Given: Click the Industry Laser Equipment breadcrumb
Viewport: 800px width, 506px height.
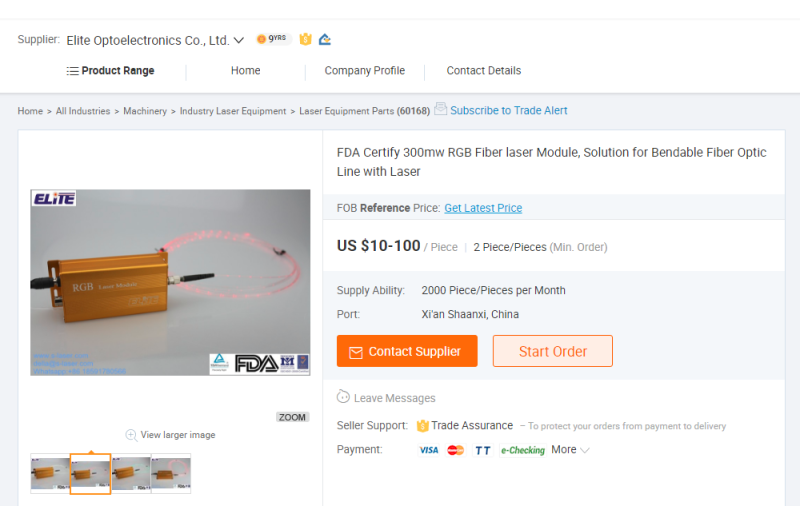Looking at the screenshot, I should (x=233, y=111).
